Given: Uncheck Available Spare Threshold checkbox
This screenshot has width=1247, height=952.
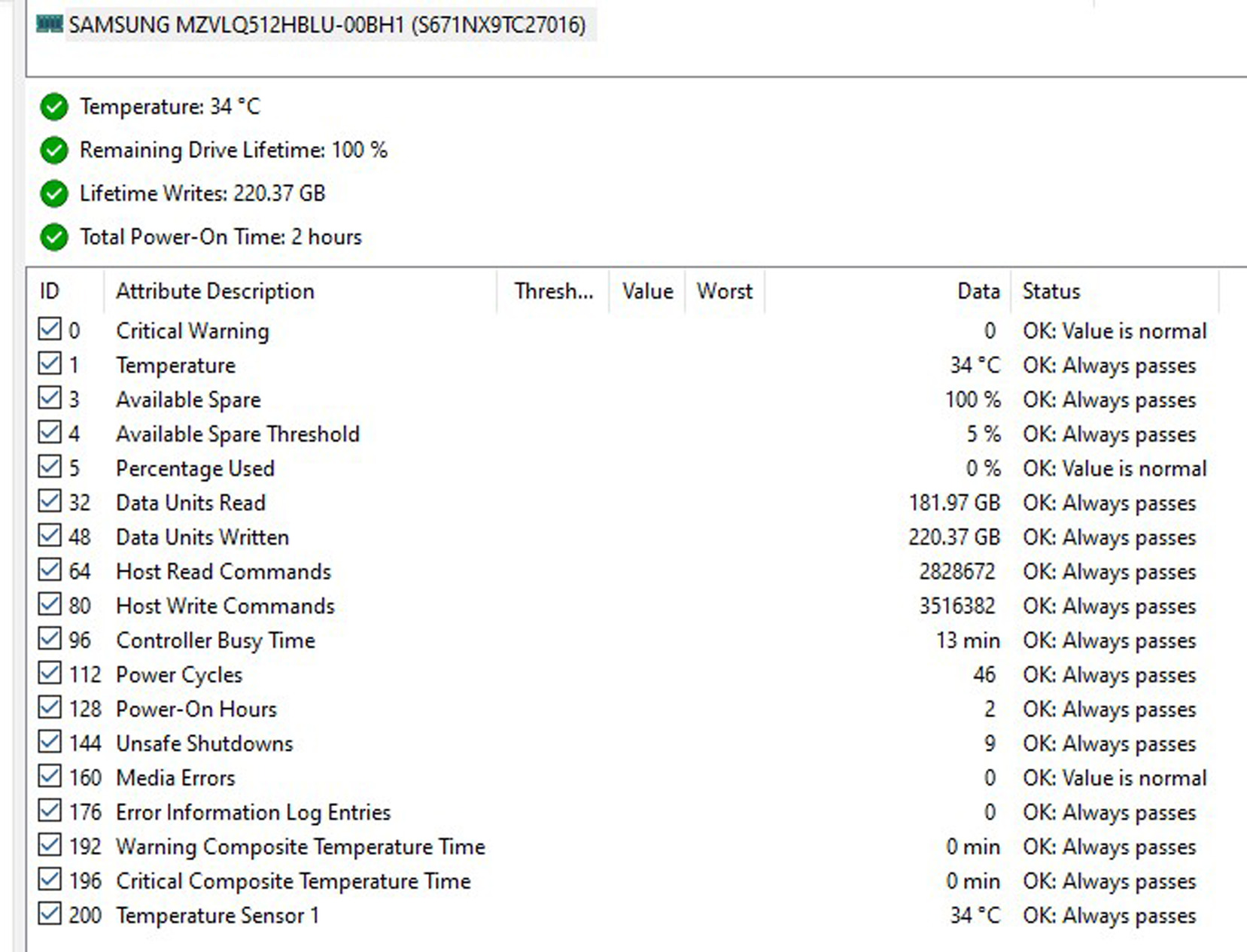Looking at the screenshot, I should (x=50, y=432).
